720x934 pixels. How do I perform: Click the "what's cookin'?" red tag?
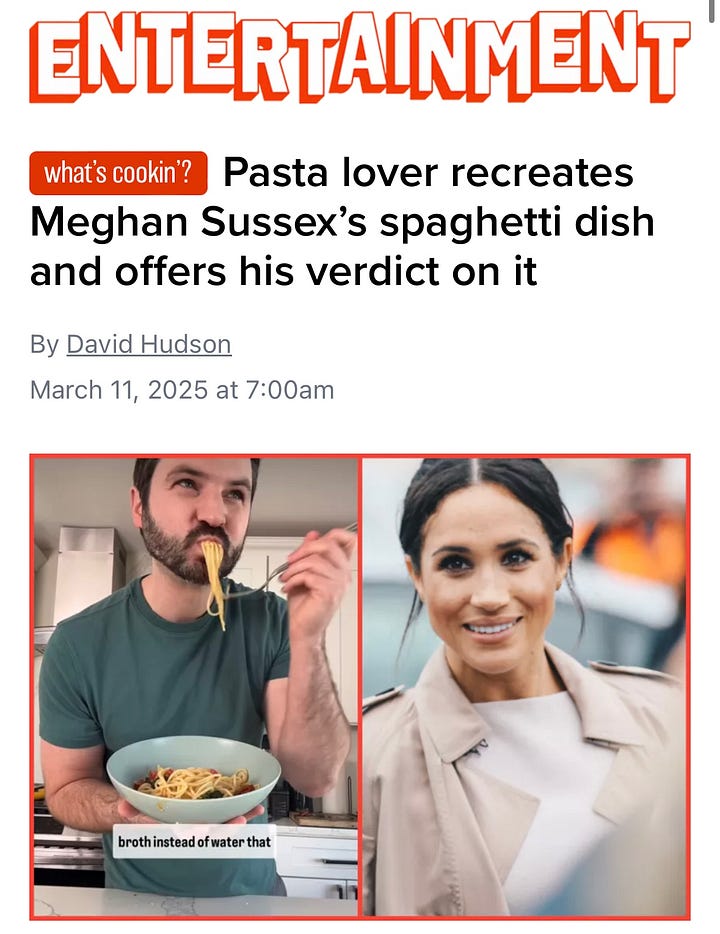119,173
